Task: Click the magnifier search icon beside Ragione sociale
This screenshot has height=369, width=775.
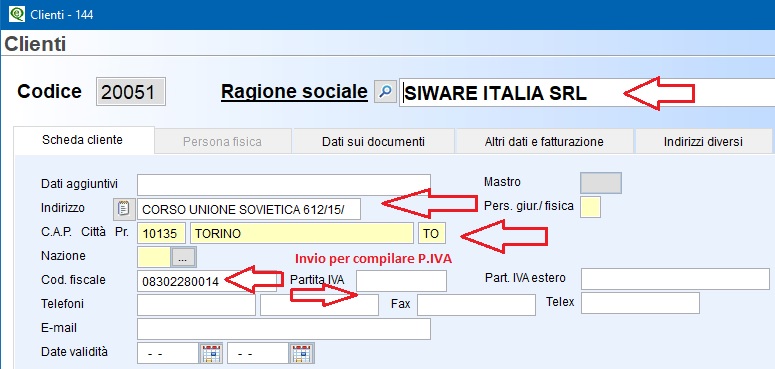Action: 385,92
